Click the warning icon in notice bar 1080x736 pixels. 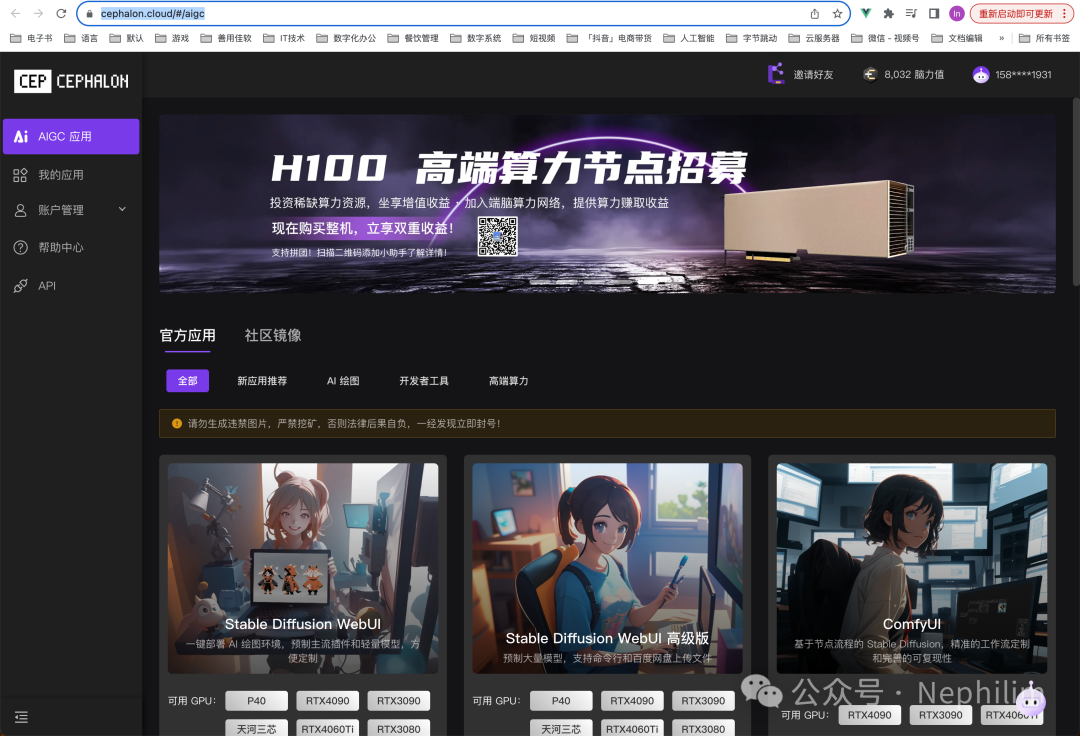click(x=176, y=423)
